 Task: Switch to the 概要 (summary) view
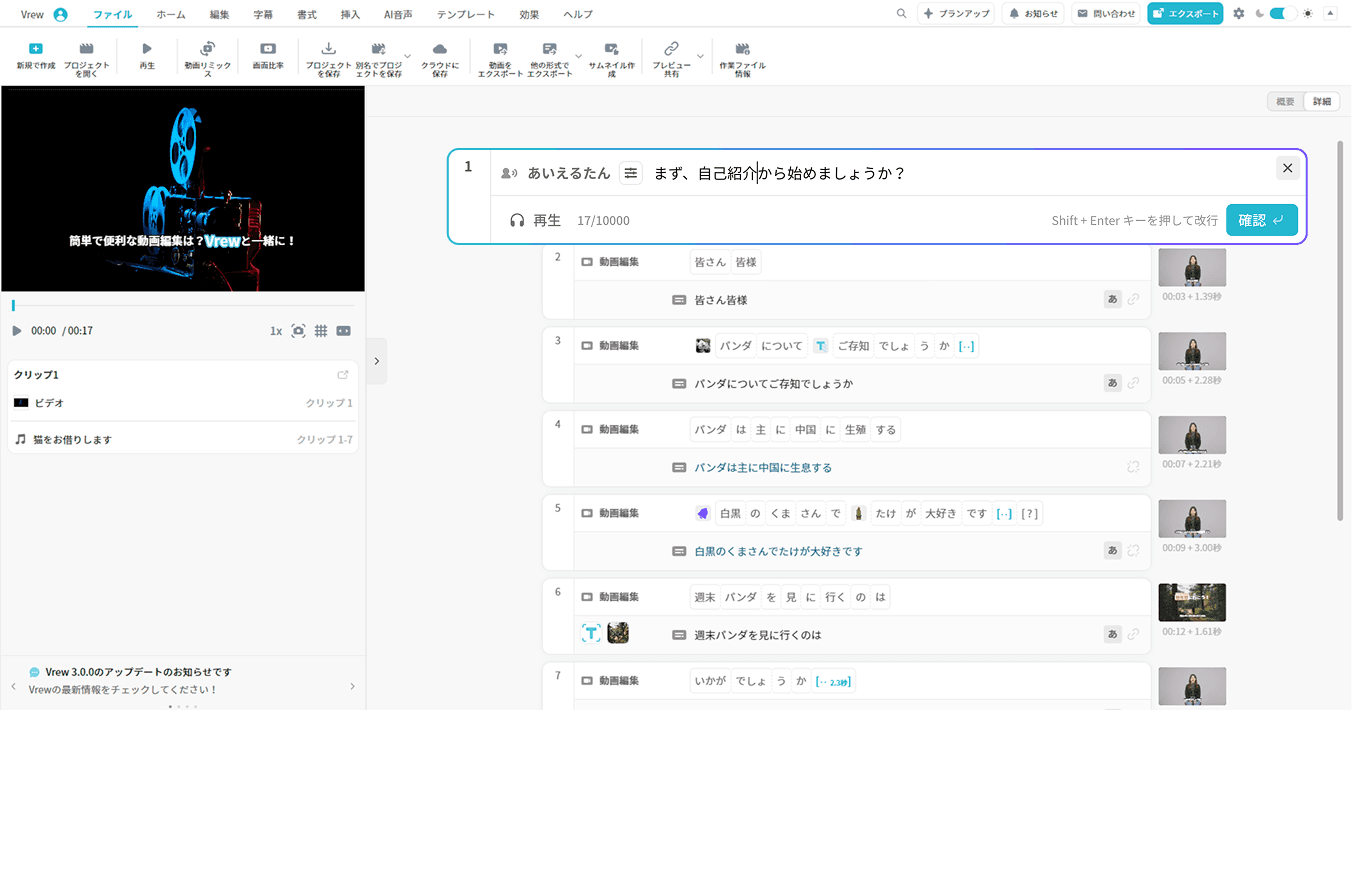click(1285, 102)
